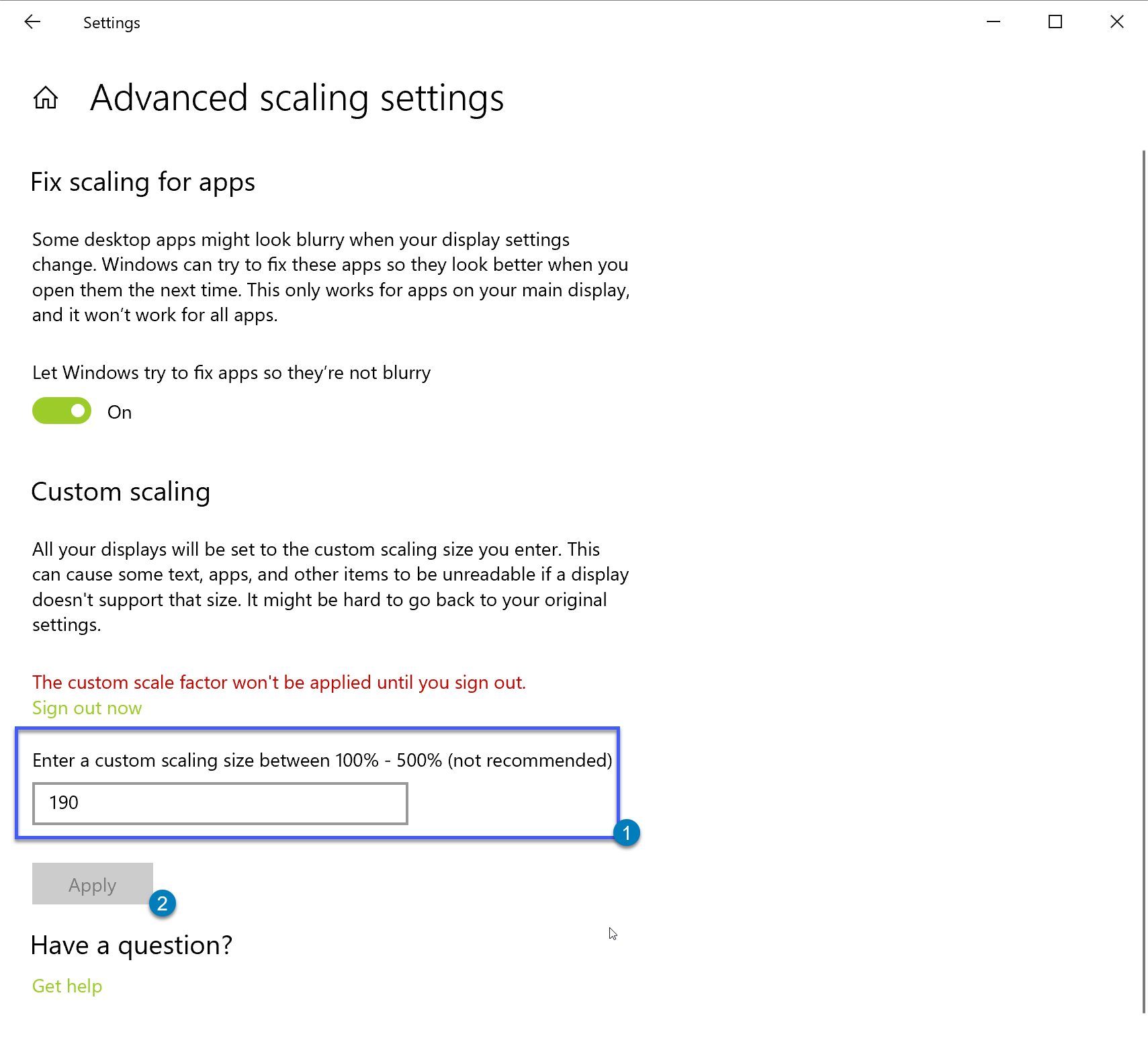Click the blue number 2 annotation badge
The image size is (1148, 1063).
(162, 904)
